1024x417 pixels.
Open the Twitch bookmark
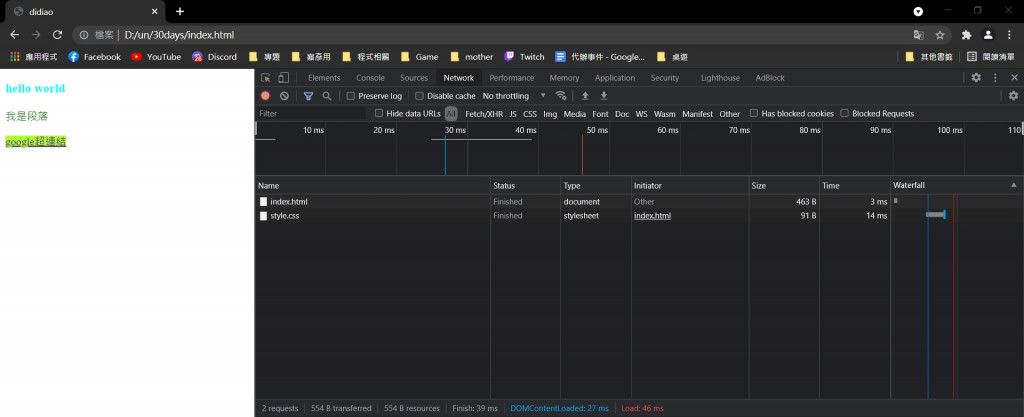pyautogui.click(x=524, y=57)
